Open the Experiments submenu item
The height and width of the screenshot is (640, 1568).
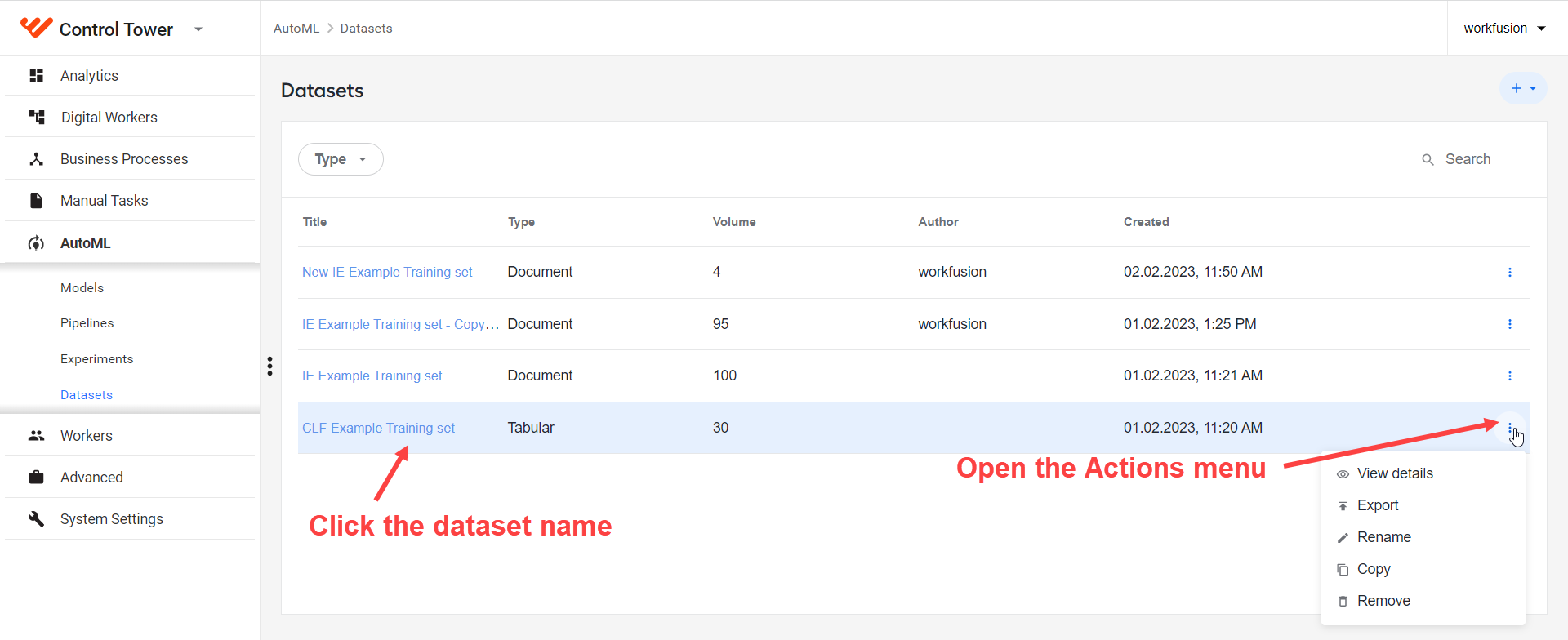pyautogui.click(x=96, y=359)
